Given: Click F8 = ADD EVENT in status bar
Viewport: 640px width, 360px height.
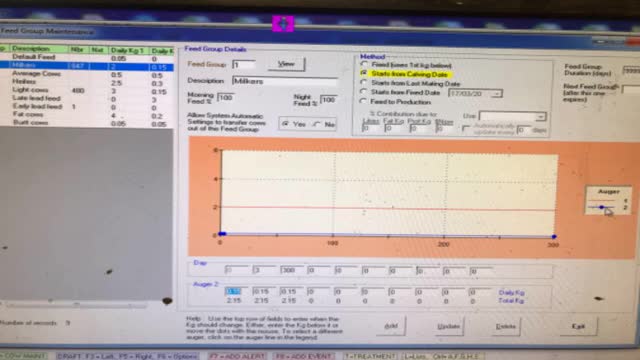Looking at the screenshot, I should pyautogui.click(x=304, y=356).
